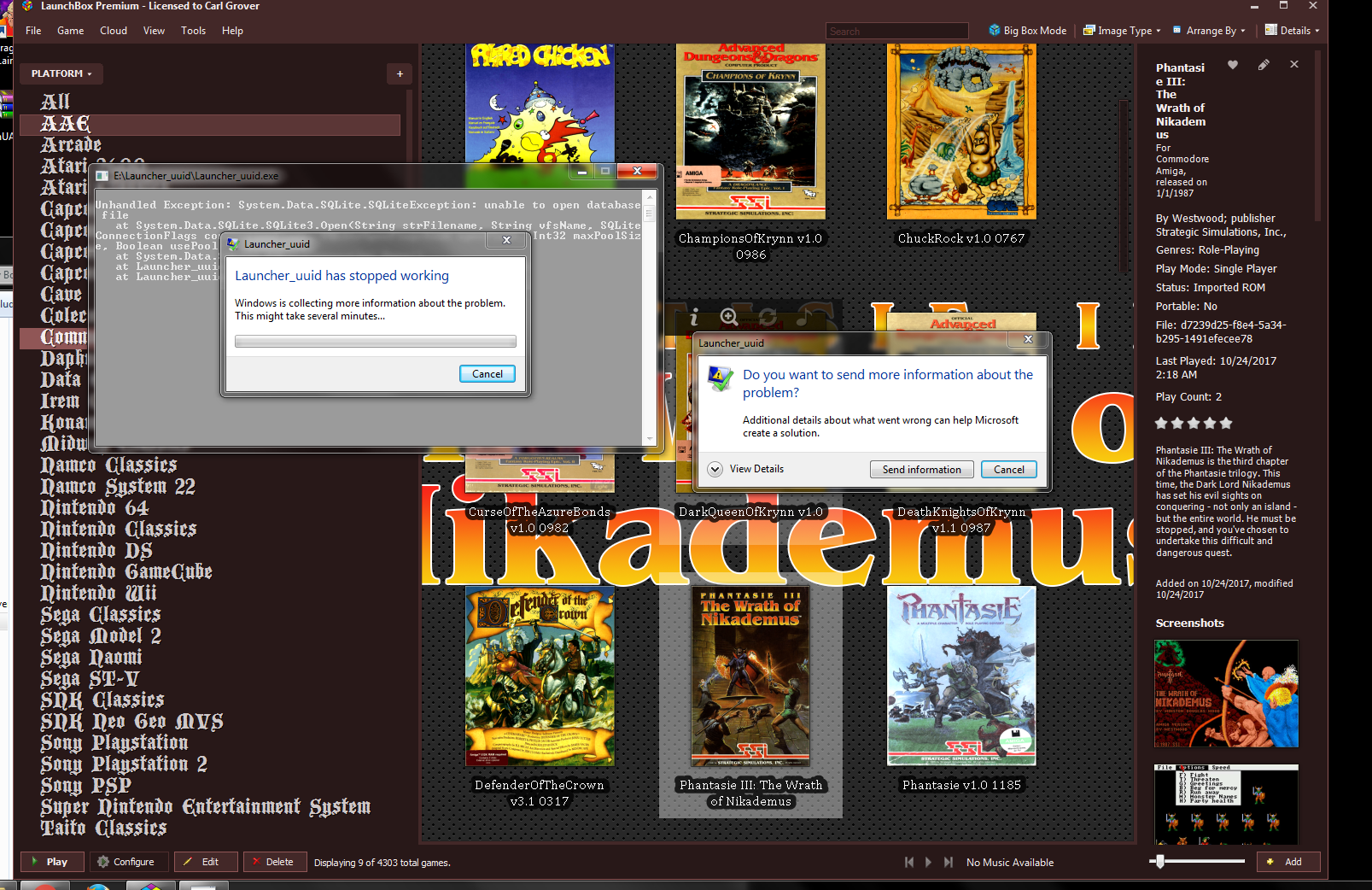This screenshot has height=890, width=1372.
Task: Open the second screenshot thumbnail in details
Action: tap(1226, 805)
